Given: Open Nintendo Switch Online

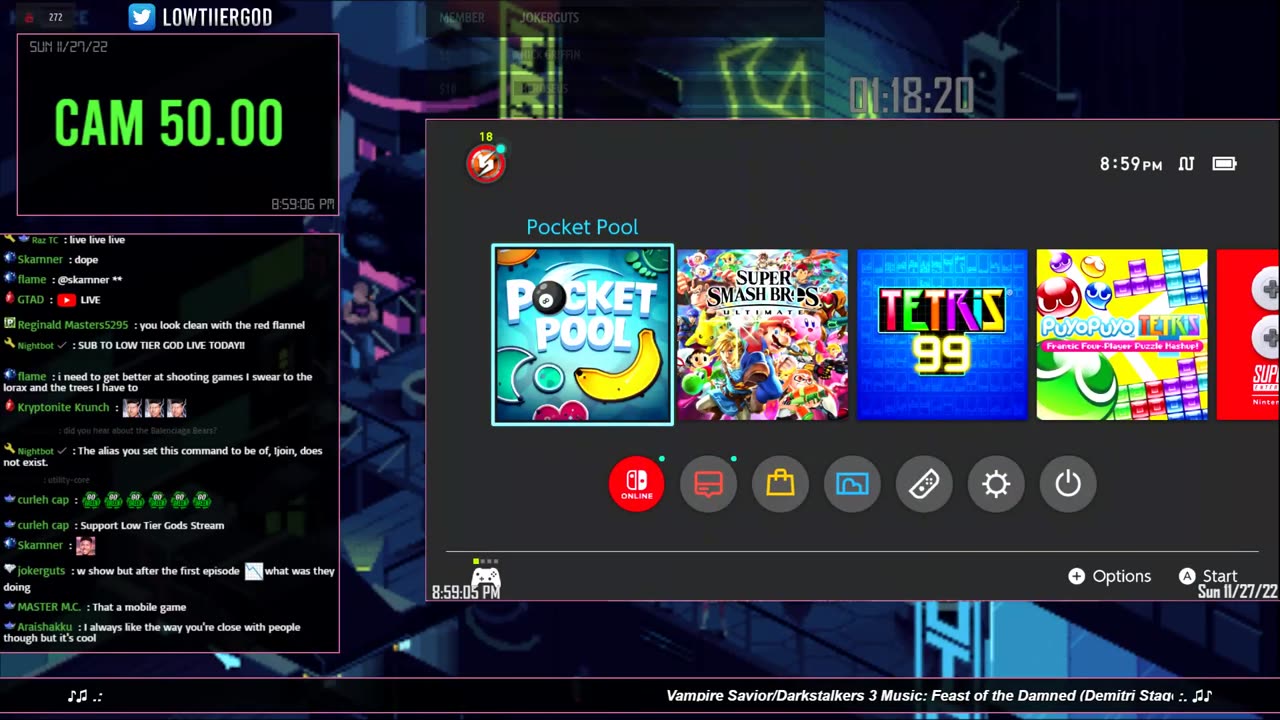Looking at the screenshot, I should pyautogui.click(x=636, y=484).
